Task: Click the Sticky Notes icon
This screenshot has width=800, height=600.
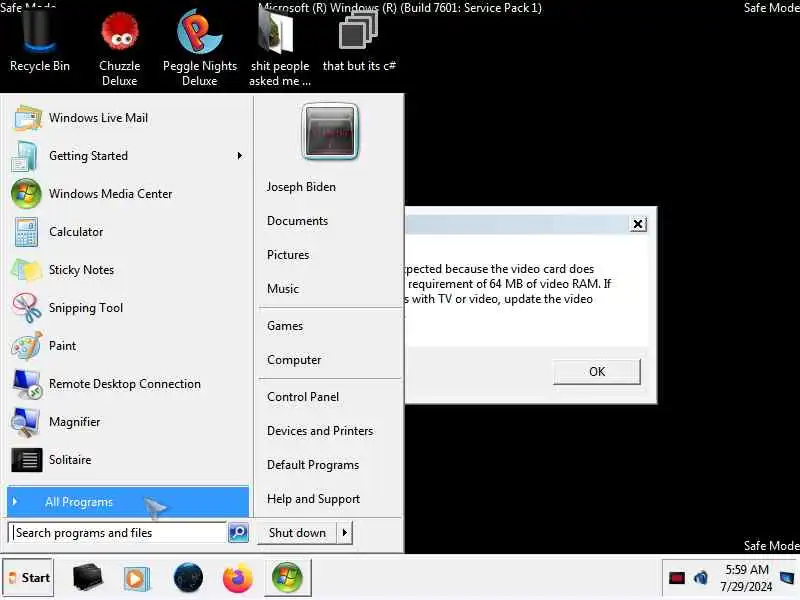Action: pyautogui.click(x=26, y=270)
